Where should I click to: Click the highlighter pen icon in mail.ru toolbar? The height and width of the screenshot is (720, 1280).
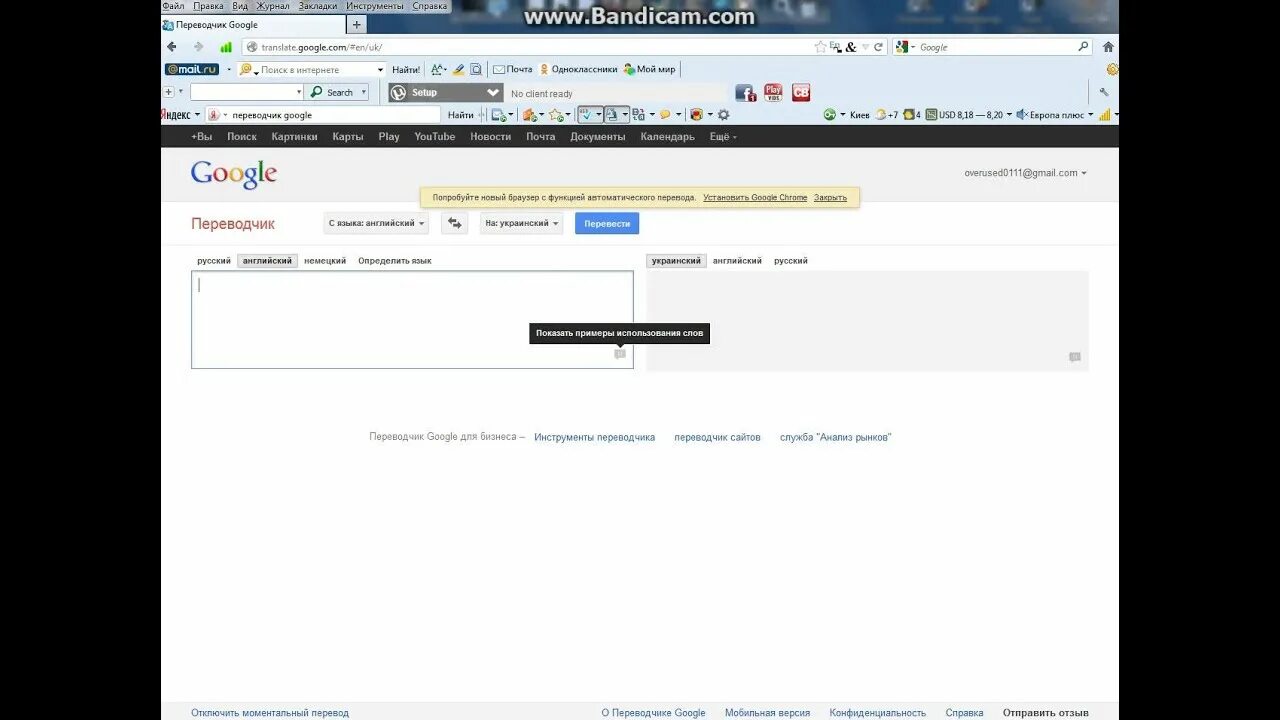458,69
